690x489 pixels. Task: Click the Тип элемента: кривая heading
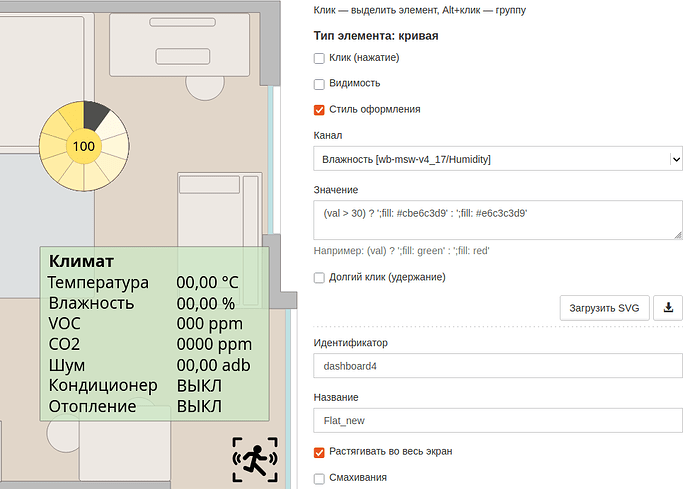(376, 36)
